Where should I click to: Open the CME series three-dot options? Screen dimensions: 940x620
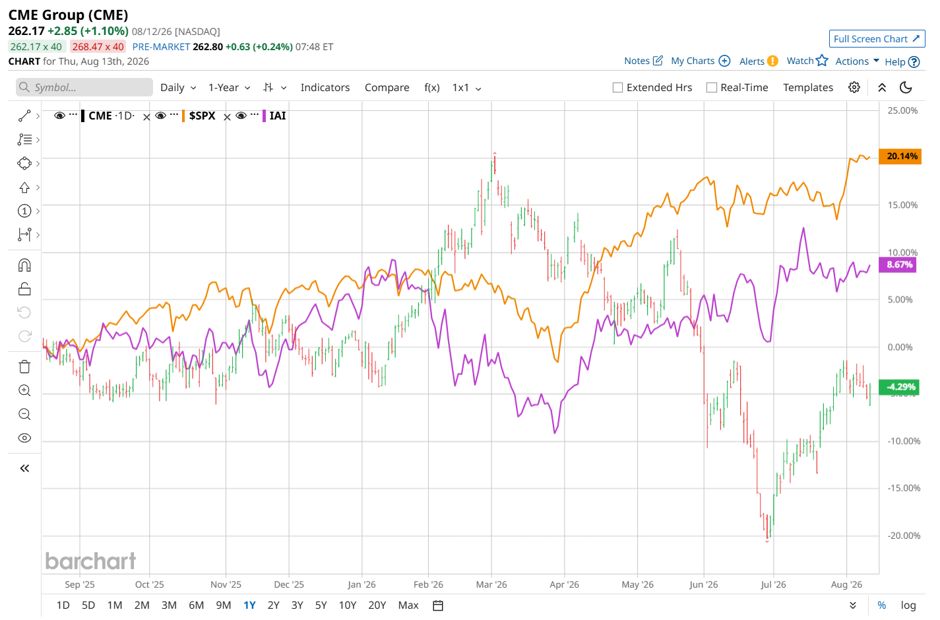(73, 114)
